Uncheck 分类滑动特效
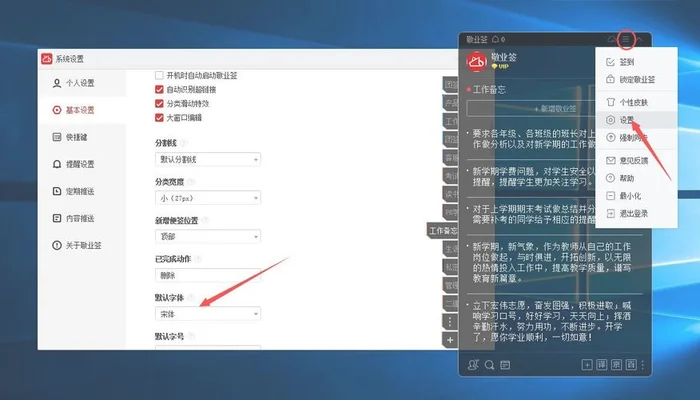Screen dimensions: 700x400 (x=159, y=104)
